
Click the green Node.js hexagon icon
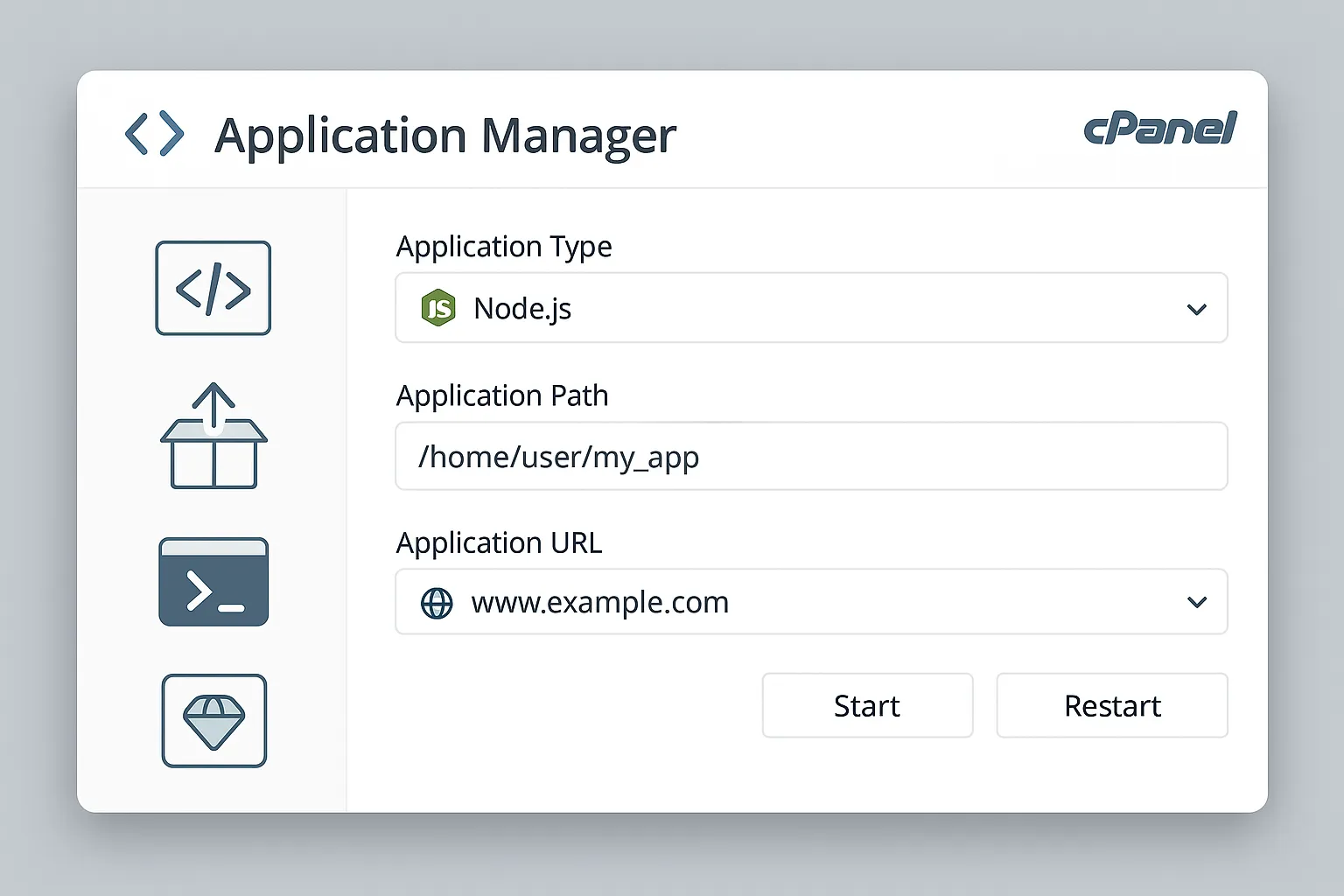click(x=438, y=308)
